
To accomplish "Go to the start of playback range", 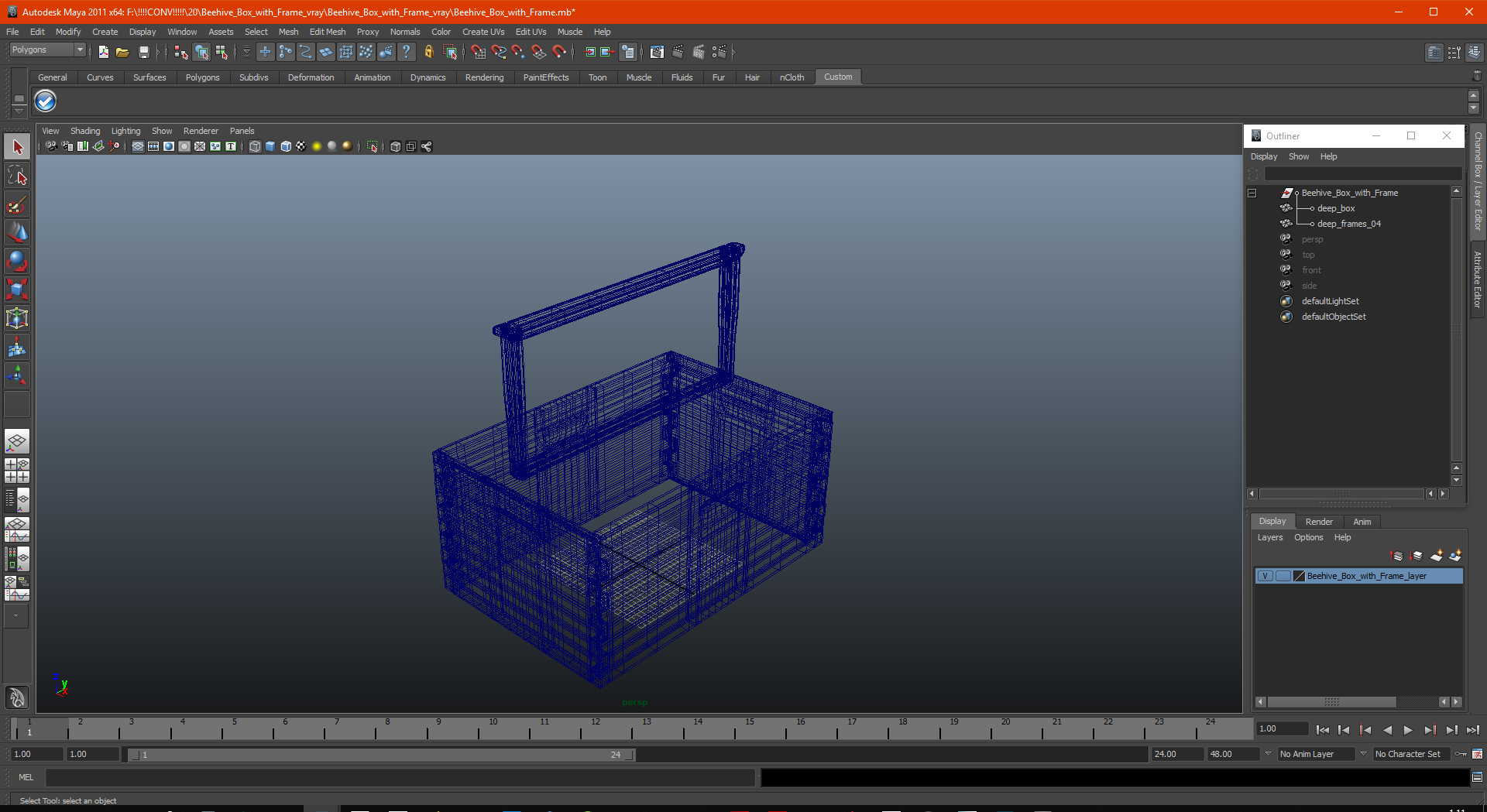I will point(1322,729).
